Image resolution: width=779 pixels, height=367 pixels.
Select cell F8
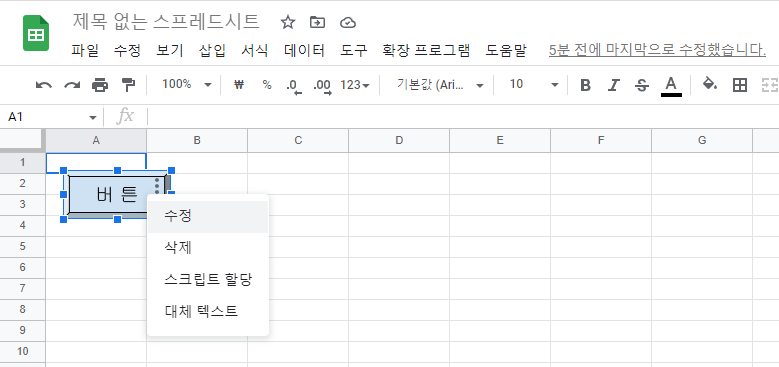click(x=601, y=310)
